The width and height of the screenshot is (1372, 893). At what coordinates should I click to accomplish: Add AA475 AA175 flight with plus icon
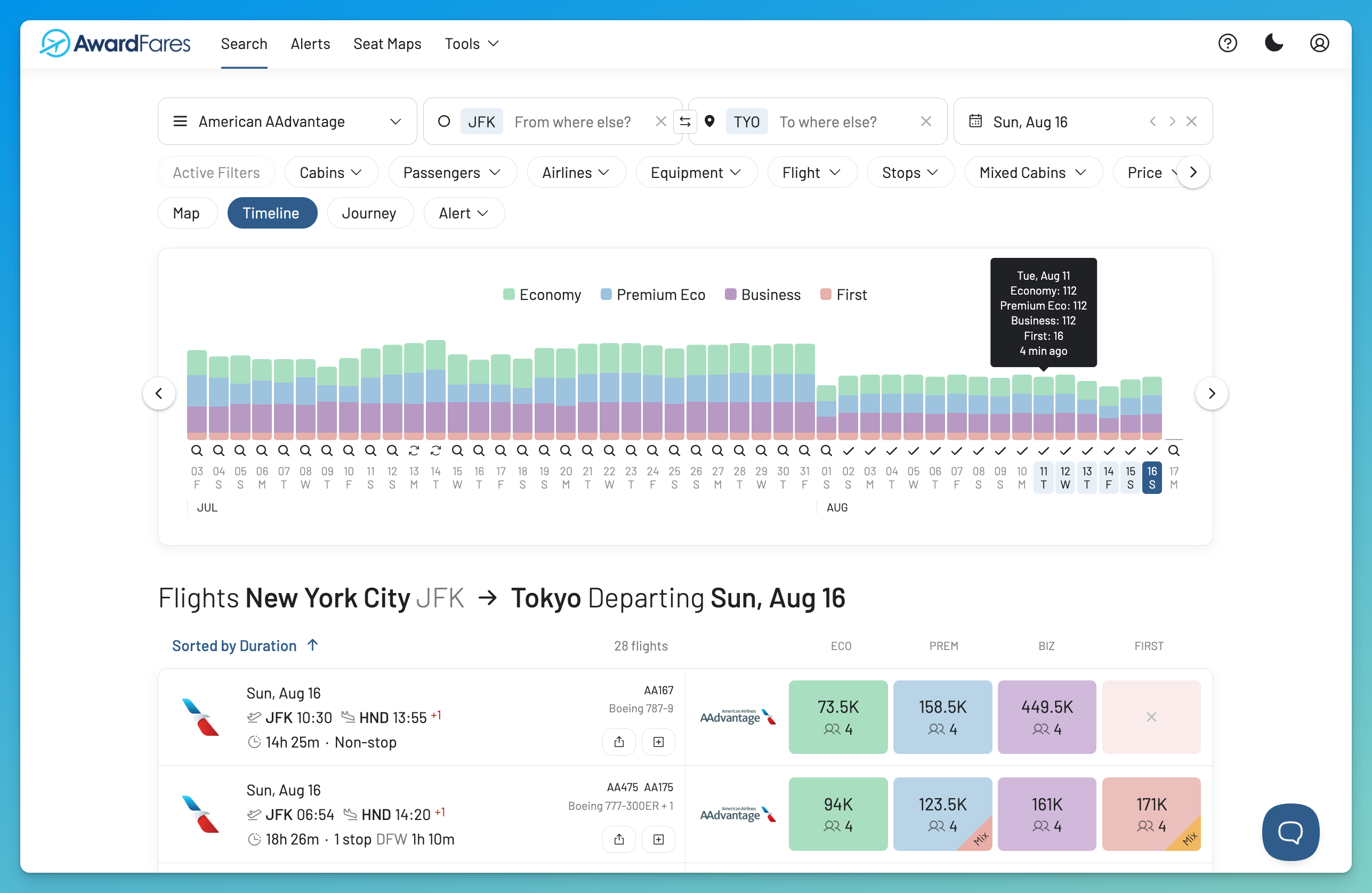(x=658, y=839)
